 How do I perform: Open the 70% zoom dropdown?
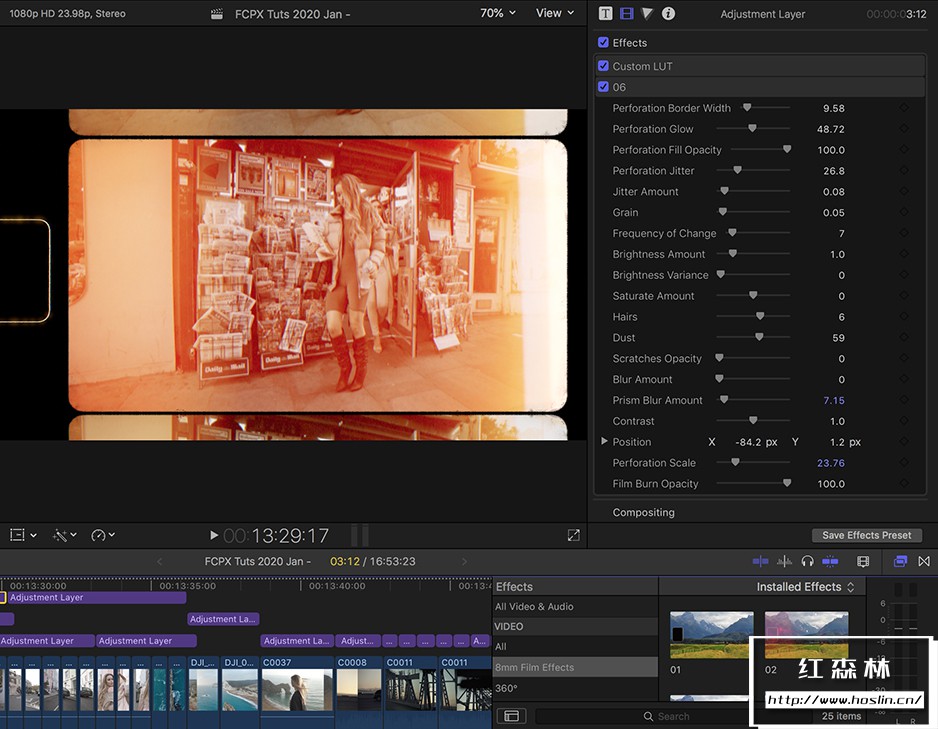[x=498, y=13]
